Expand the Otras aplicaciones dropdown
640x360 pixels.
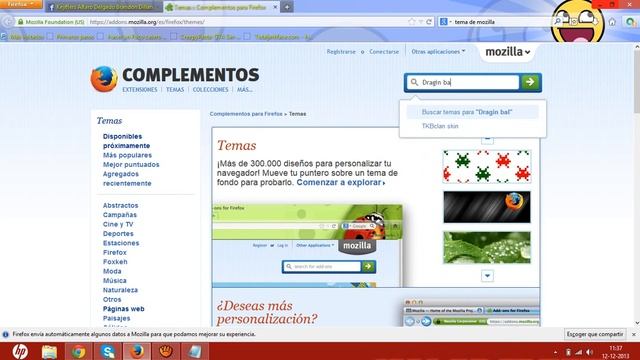[438, 51]
